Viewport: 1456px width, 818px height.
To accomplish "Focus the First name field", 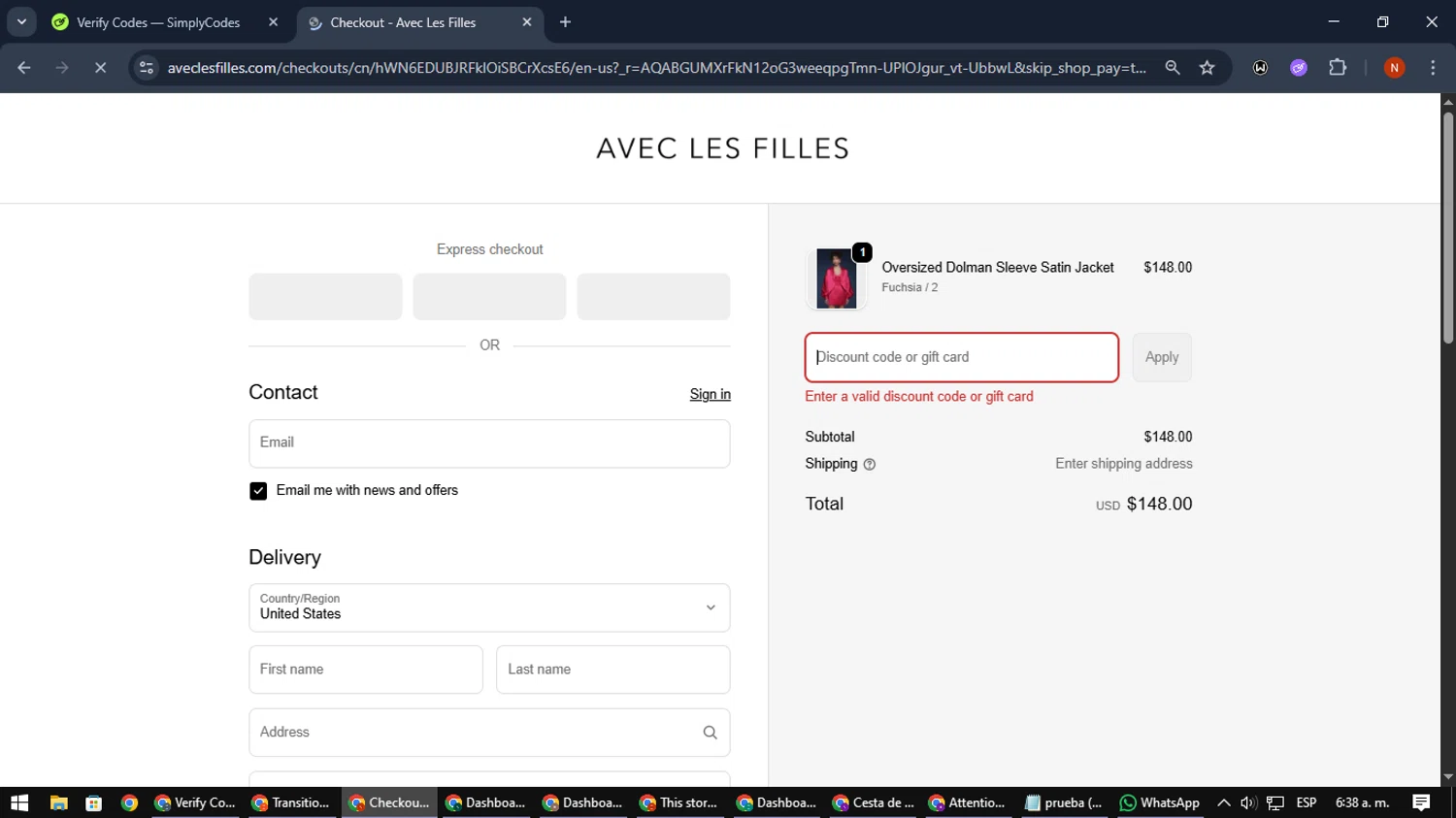I will 366,670.
